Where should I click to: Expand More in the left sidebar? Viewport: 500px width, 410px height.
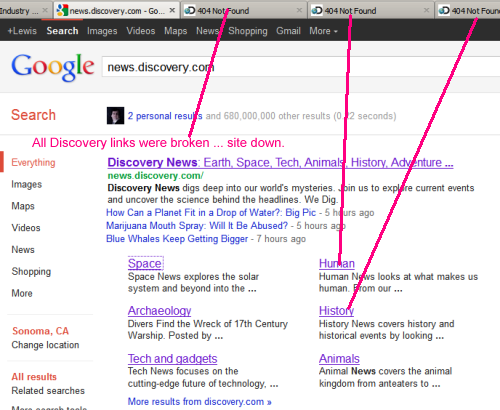(x=22, y=293)
